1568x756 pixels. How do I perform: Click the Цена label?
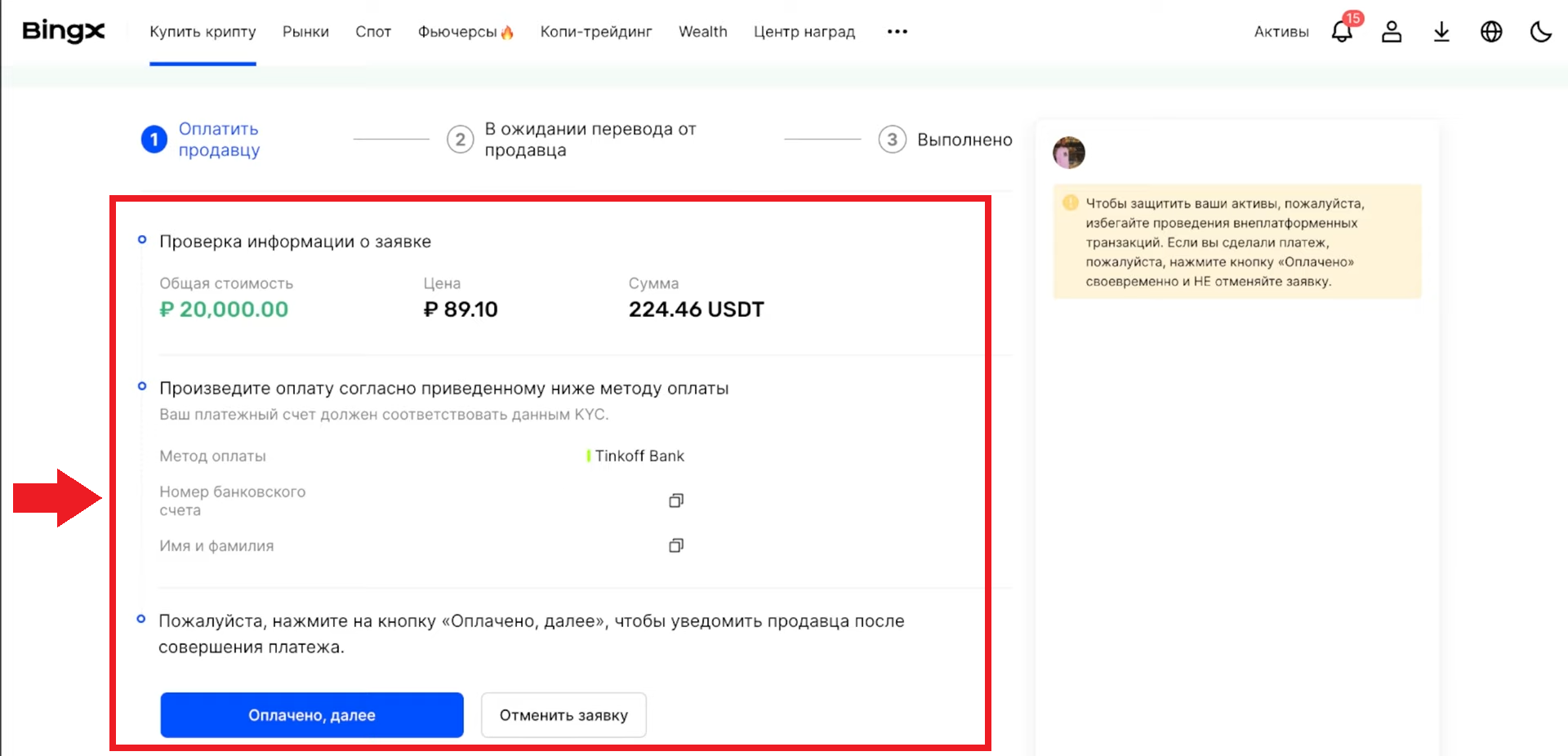442,283
